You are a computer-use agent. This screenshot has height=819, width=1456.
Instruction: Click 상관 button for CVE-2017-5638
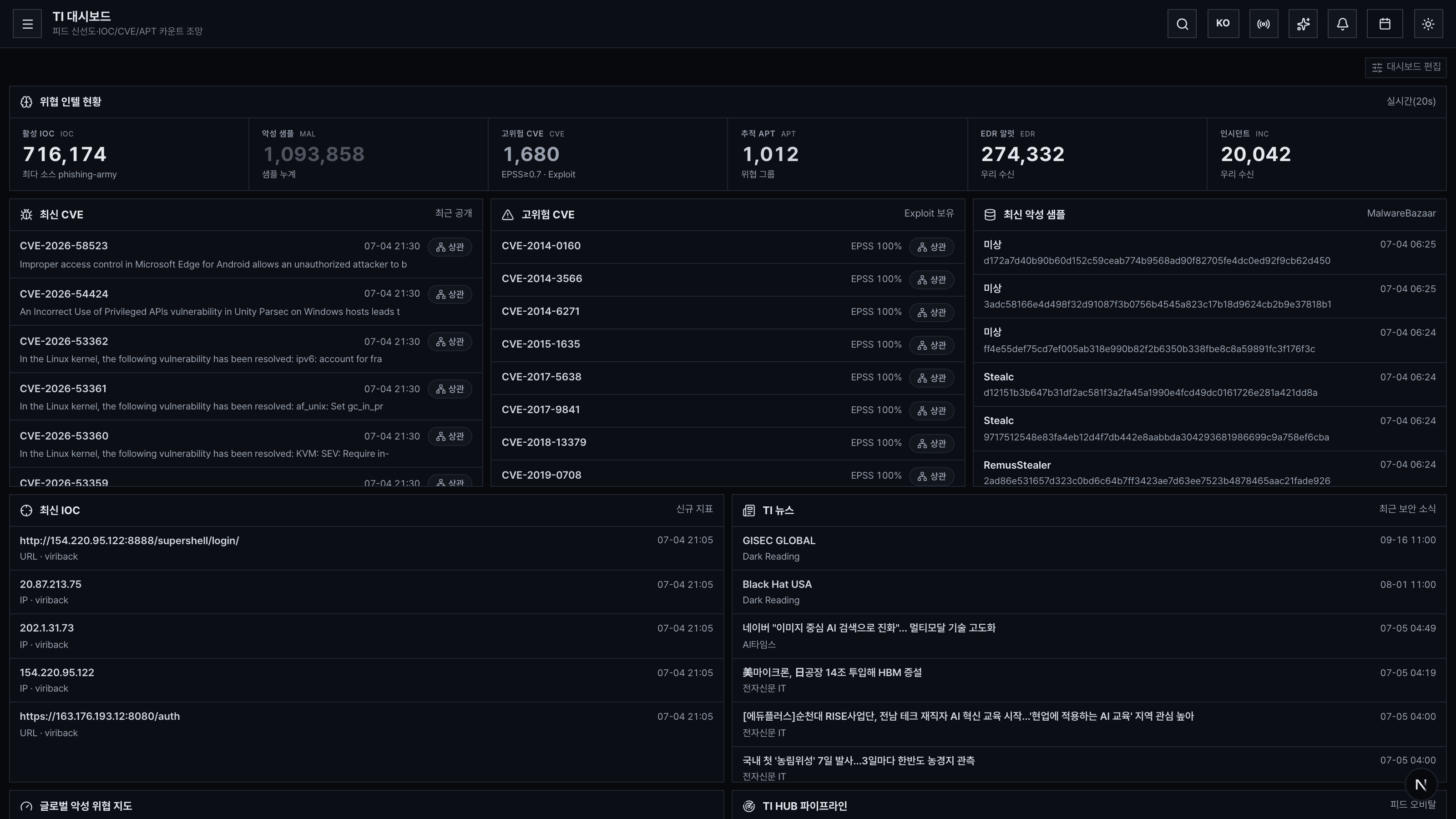pos(931,378)
